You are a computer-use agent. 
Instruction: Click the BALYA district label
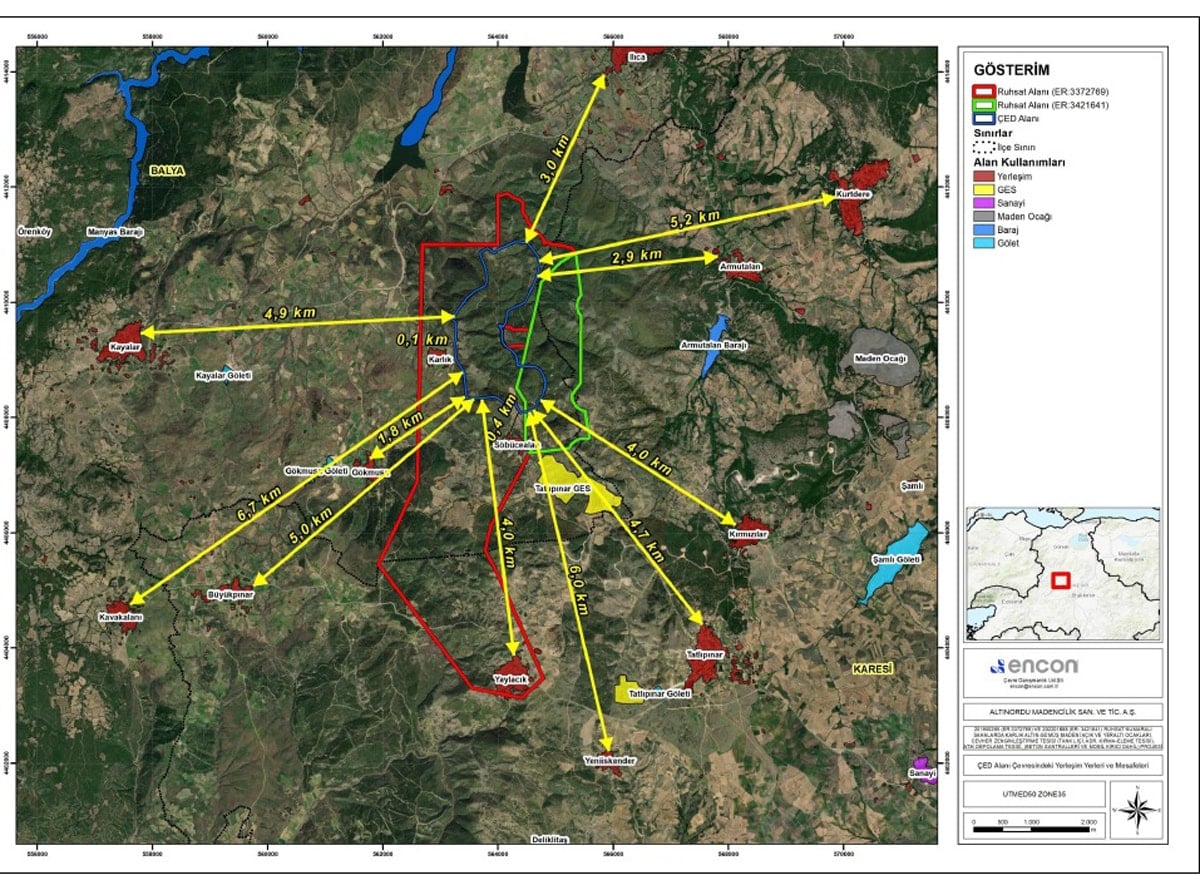pyautogui.click(x=167, y=171)
